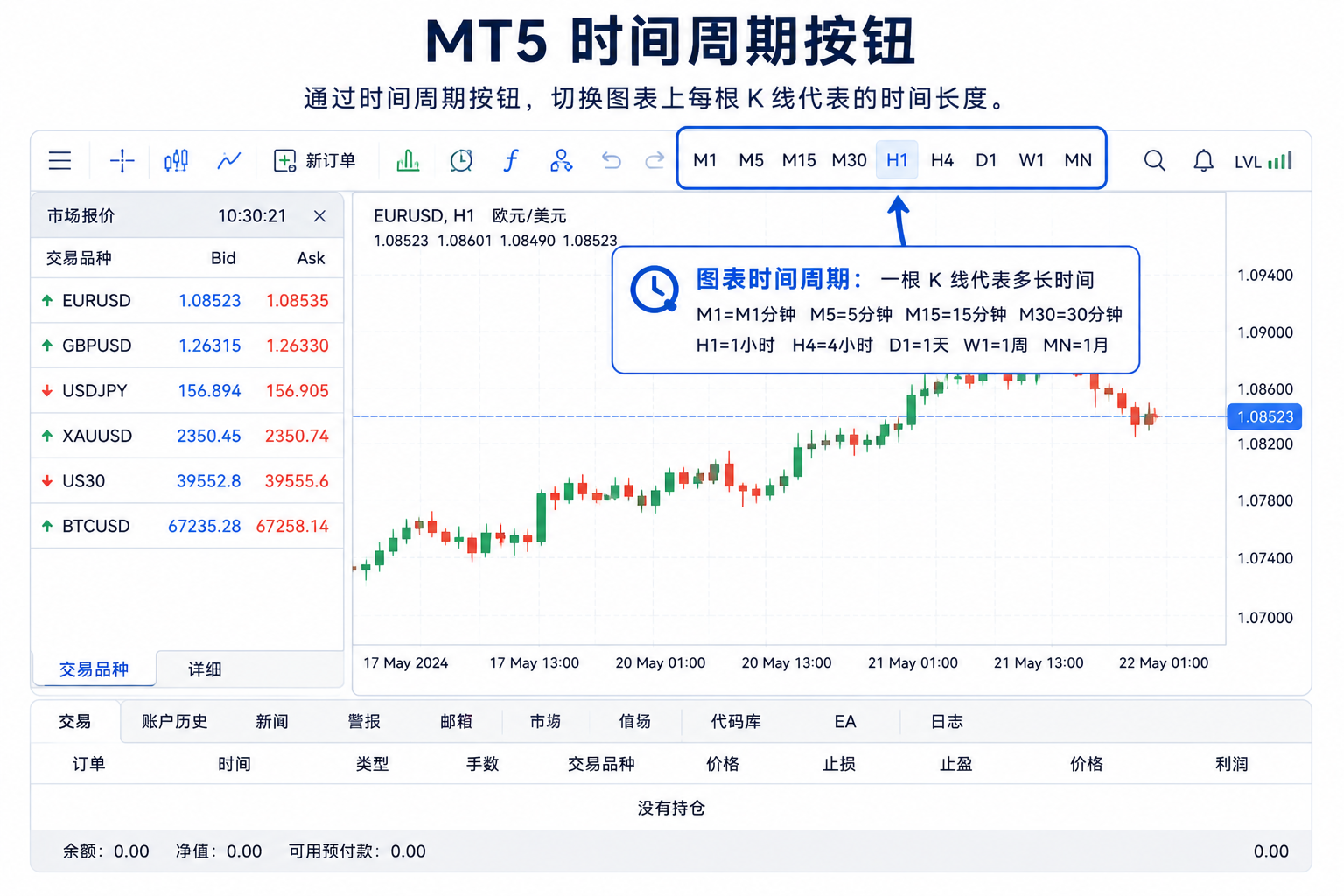
Task: Activate the crosshair cursor tool
Action: point(122,161)
